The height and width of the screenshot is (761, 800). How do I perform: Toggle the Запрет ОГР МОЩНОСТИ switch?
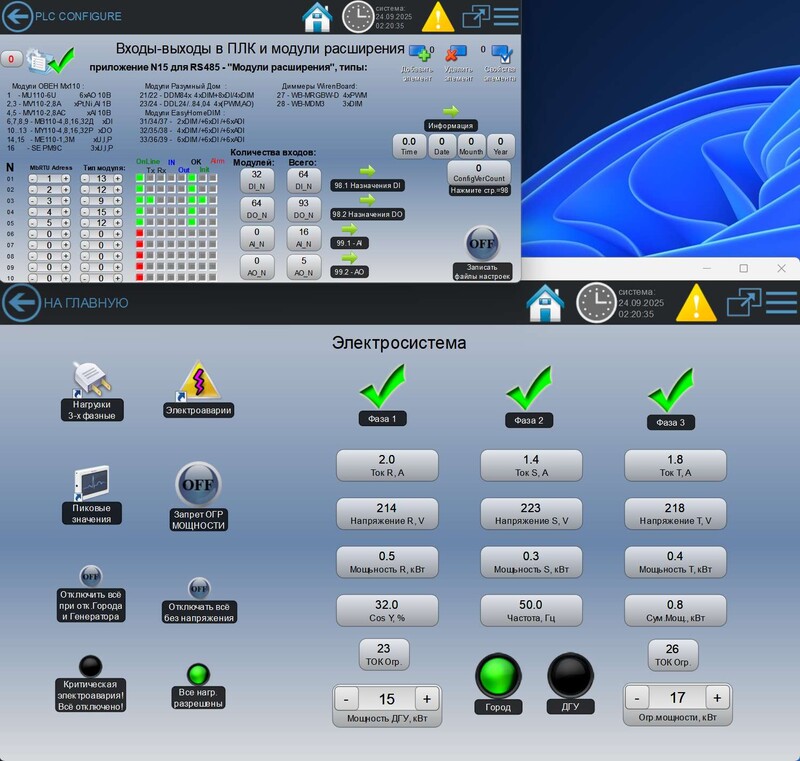point(197,485)
